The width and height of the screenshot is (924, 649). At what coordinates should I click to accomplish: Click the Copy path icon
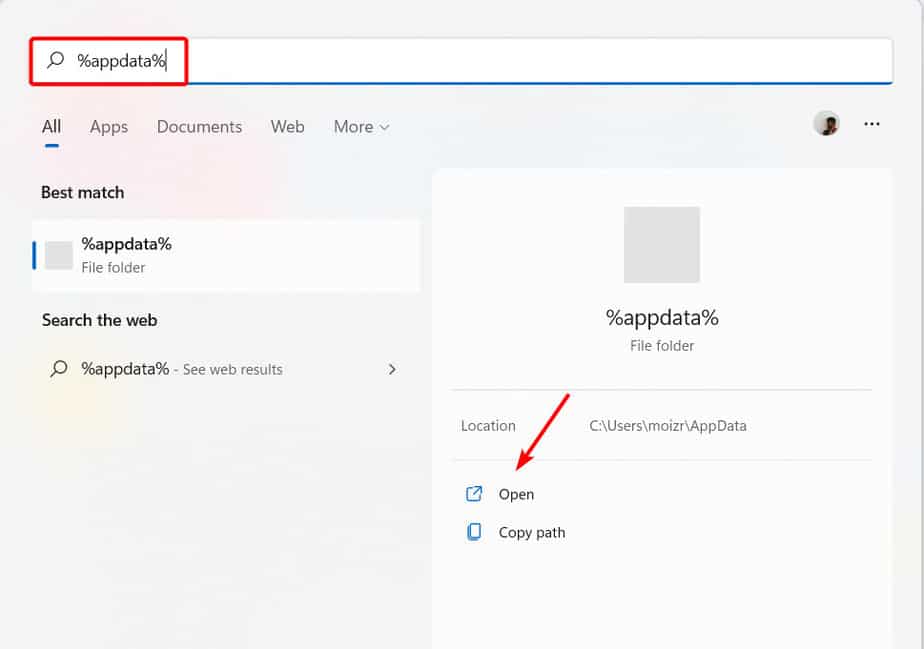[474, 532]
